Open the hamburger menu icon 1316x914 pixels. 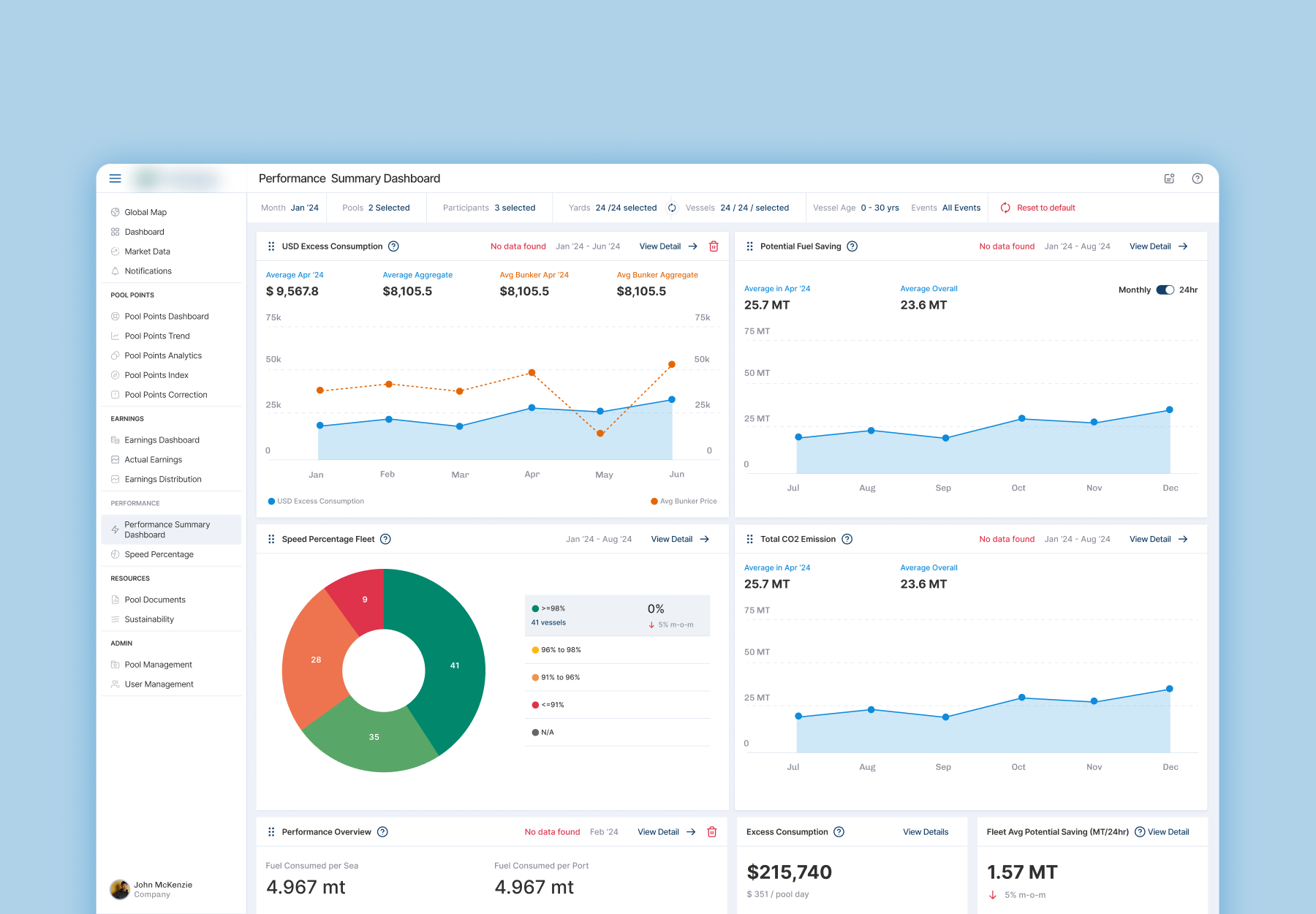[x=115, y=178]
